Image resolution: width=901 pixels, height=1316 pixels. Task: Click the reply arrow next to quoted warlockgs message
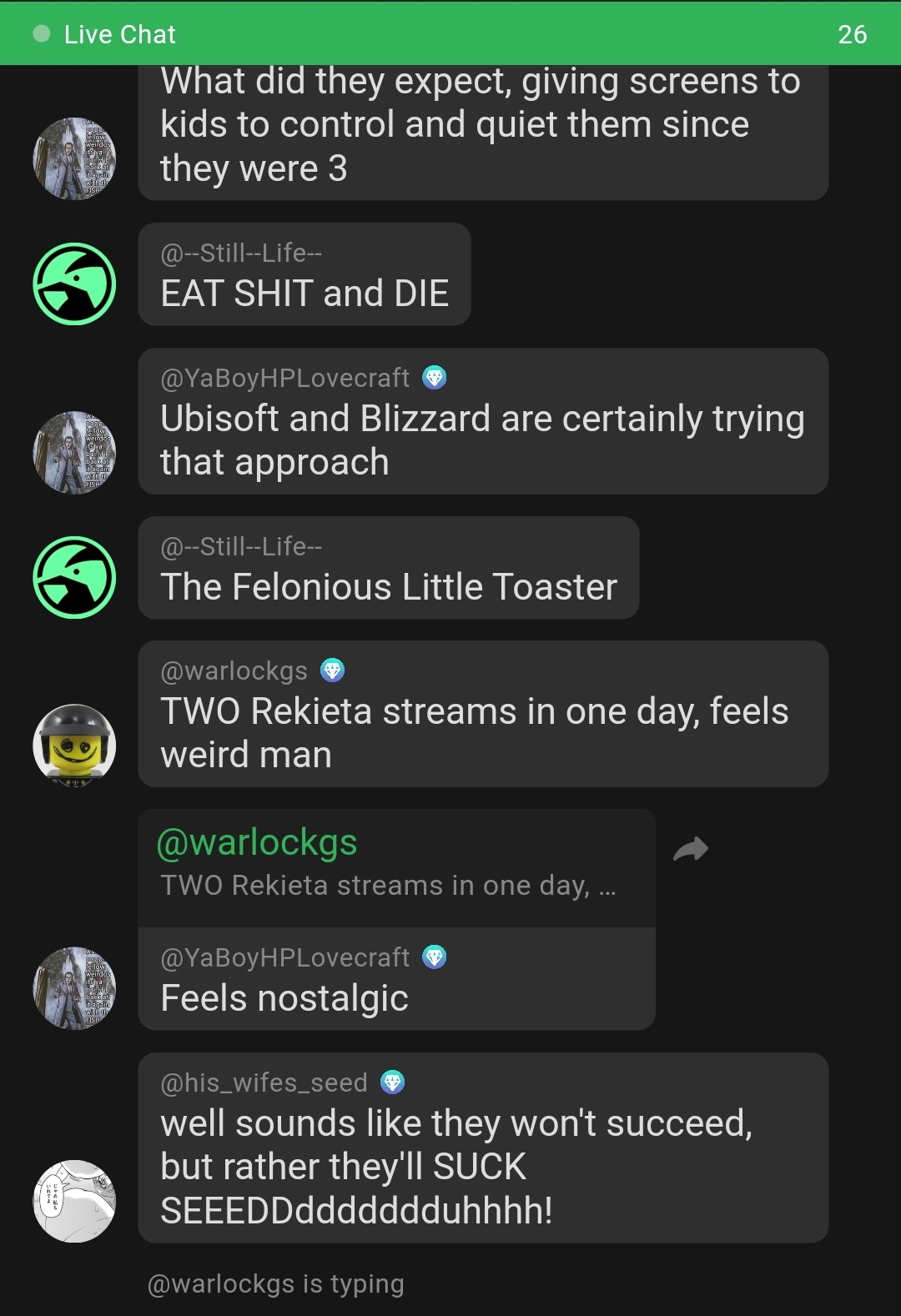691,849
